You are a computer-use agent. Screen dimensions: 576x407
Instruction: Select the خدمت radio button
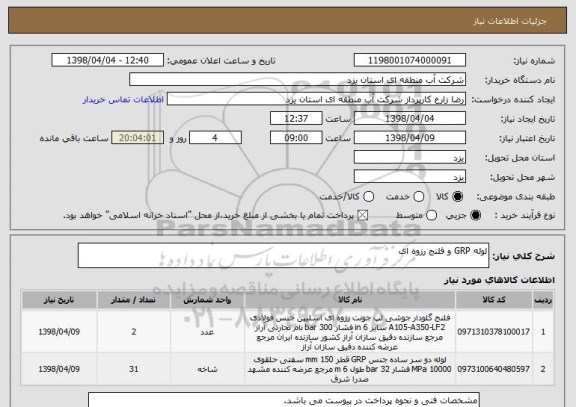[x=418, y=197]
